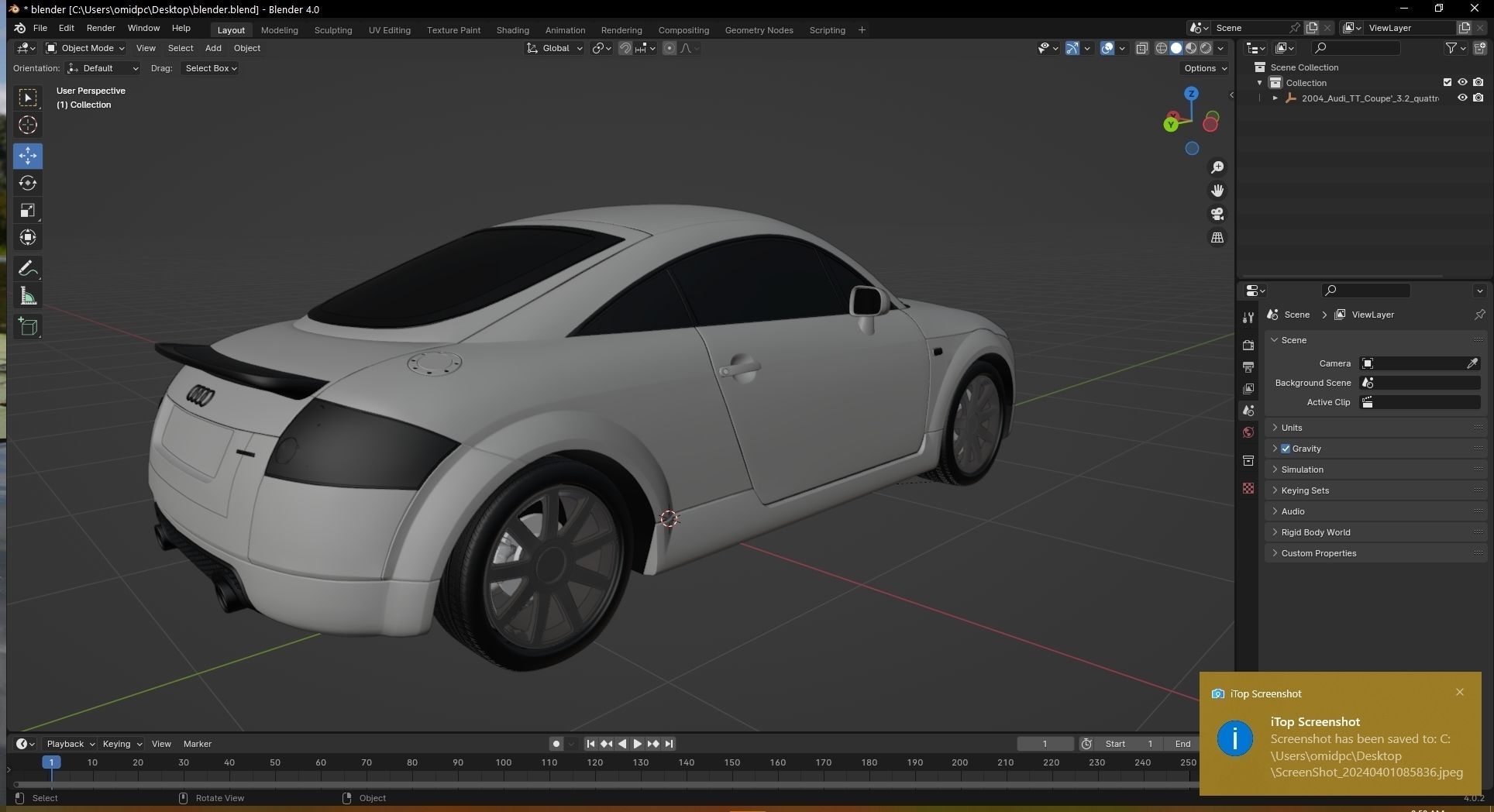Switch to wireframe viewport shading
This screenshot has height=812, width=1494.
1162,48
